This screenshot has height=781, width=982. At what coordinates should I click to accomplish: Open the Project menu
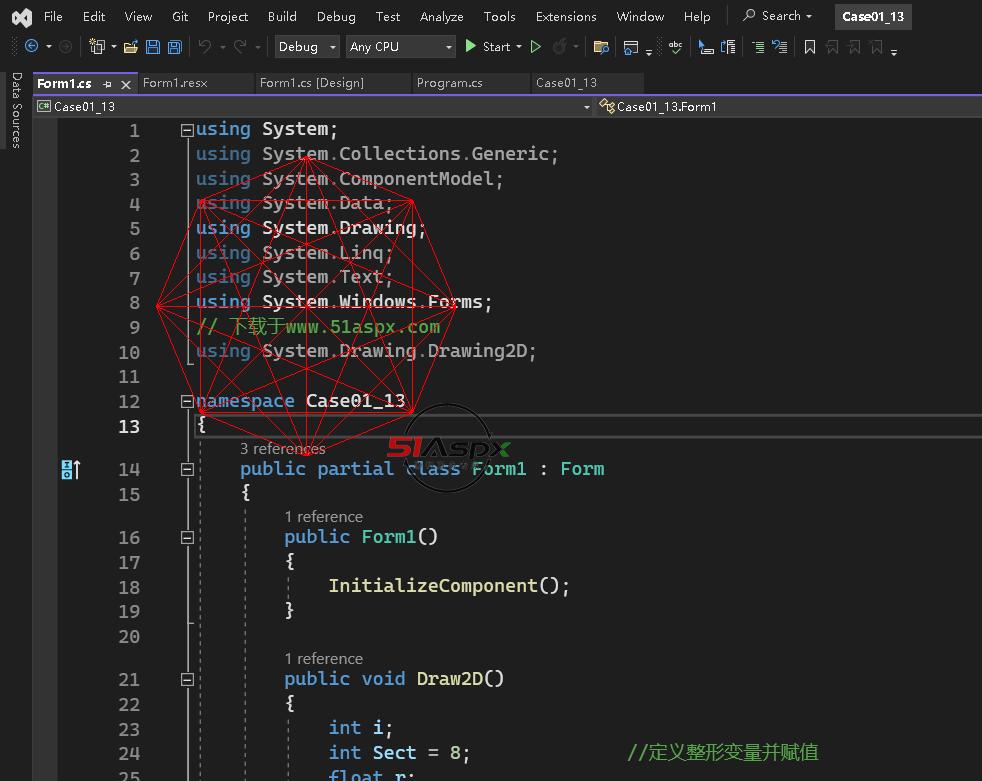click(x=228, y=16)
